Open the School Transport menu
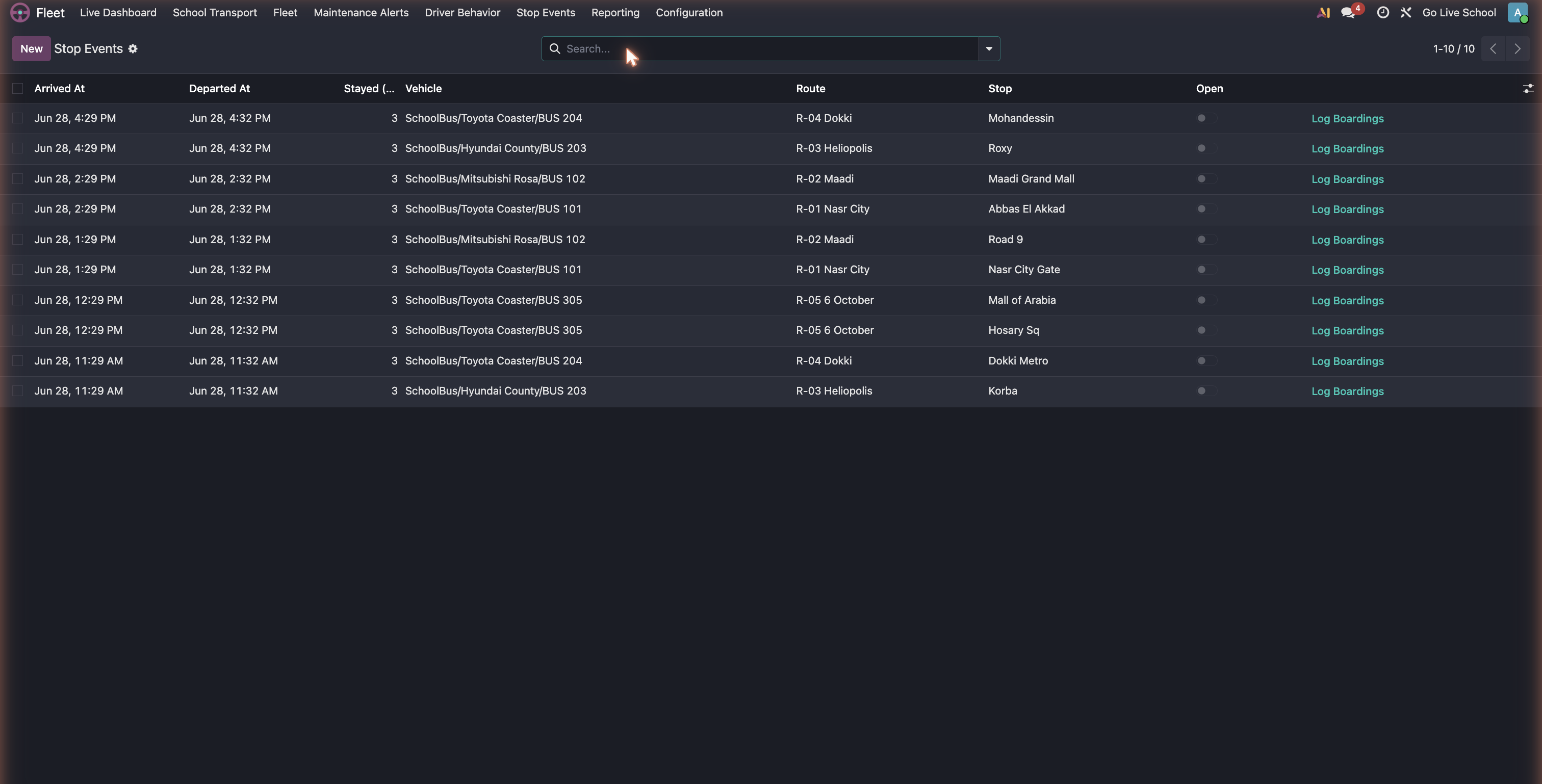1542x784 pixels. pos(214,13)
